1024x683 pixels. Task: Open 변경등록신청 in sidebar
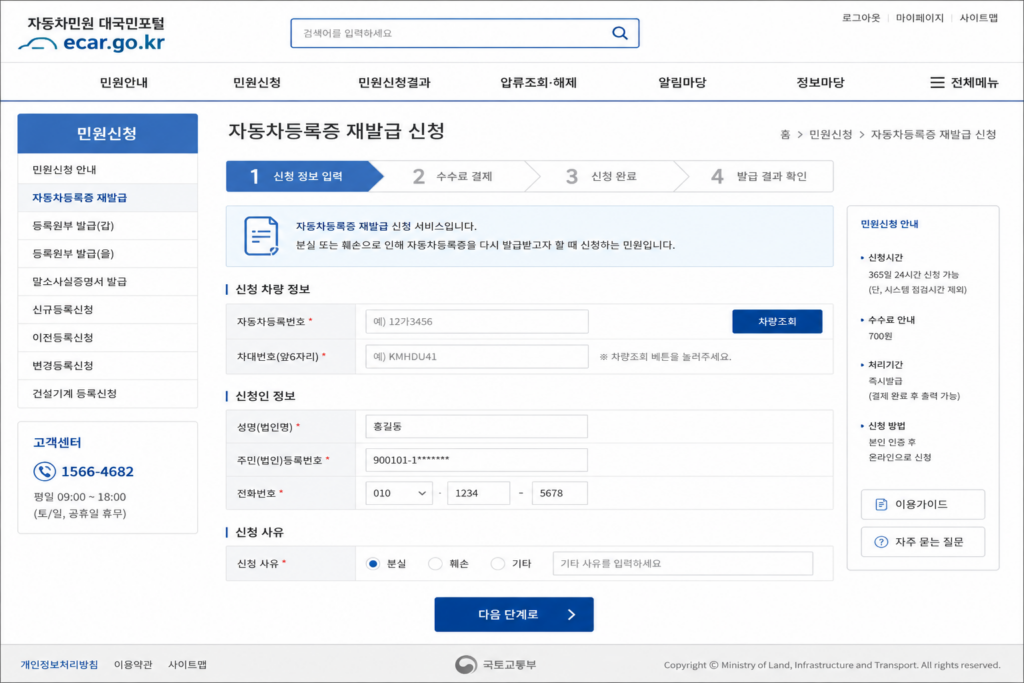coord(108,366)
